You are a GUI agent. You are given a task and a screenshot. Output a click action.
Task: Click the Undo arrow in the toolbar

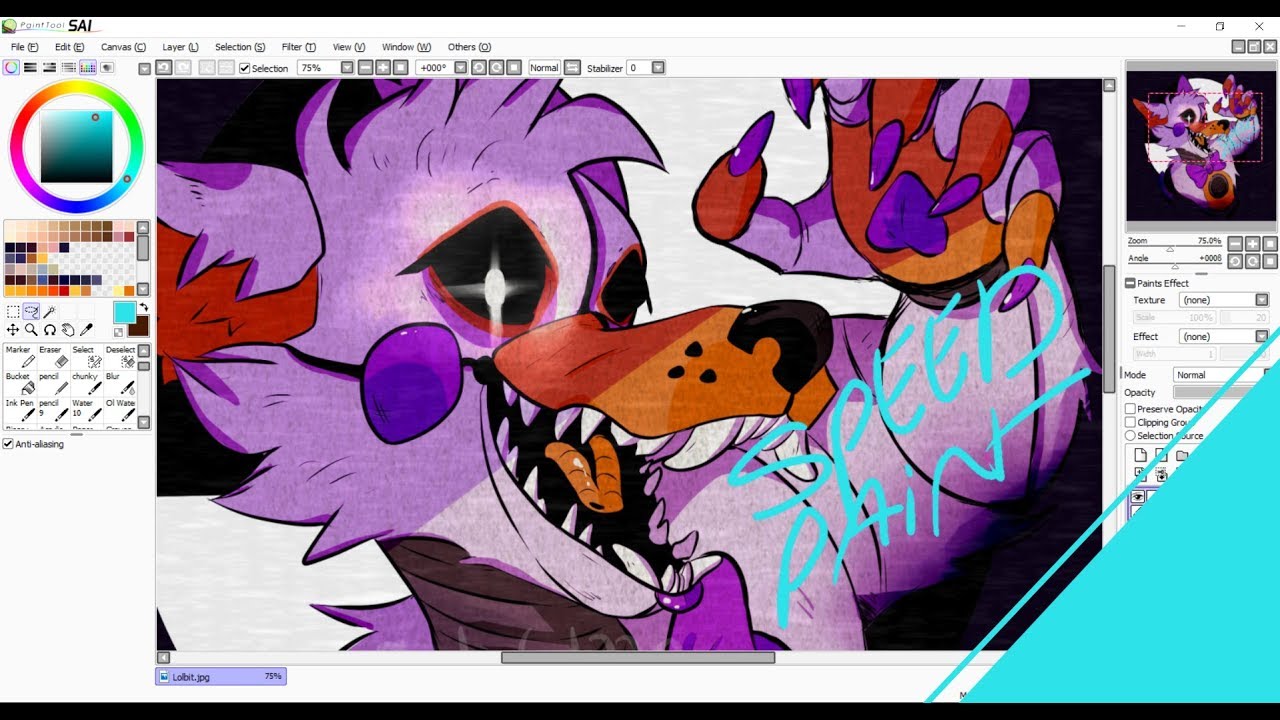164,68
